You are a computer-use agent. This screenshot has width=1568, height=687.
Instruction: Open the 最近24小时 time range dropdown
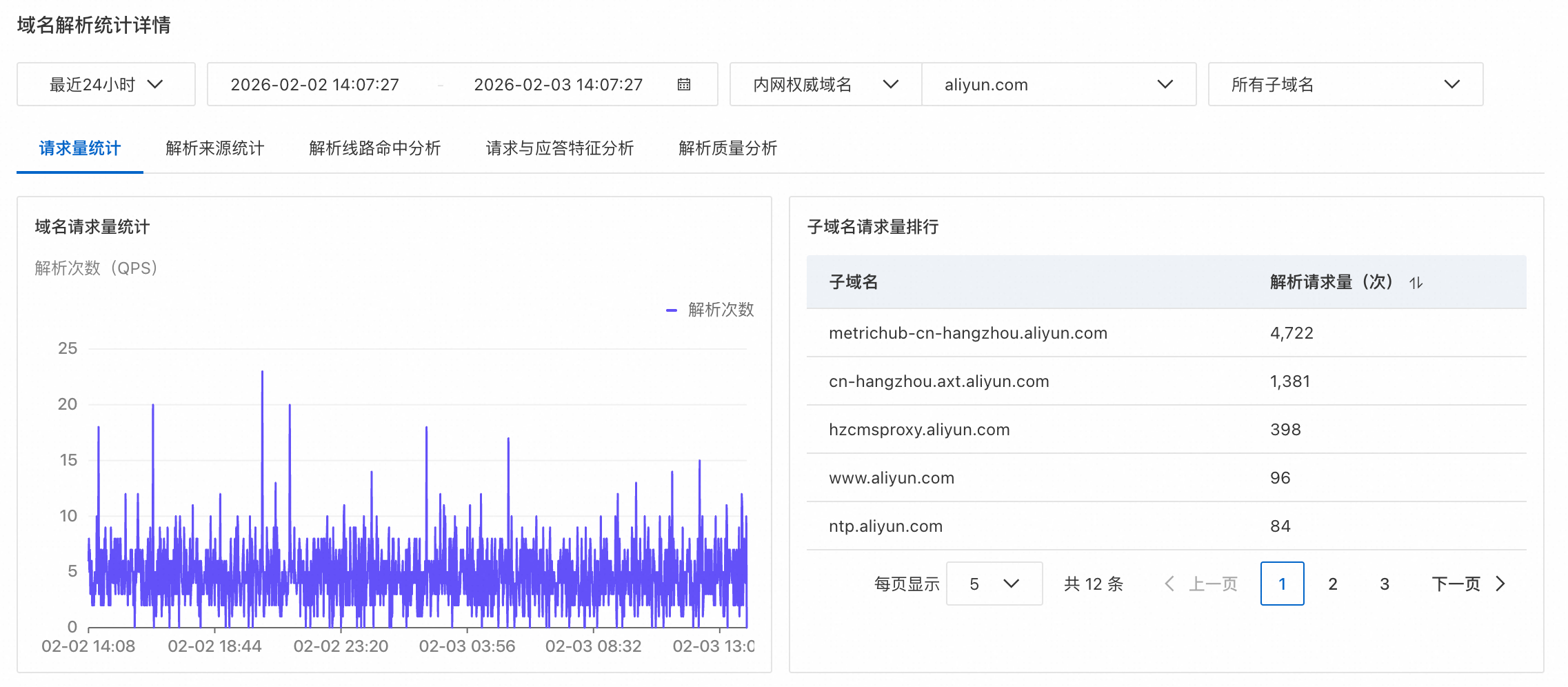[106, 84]
